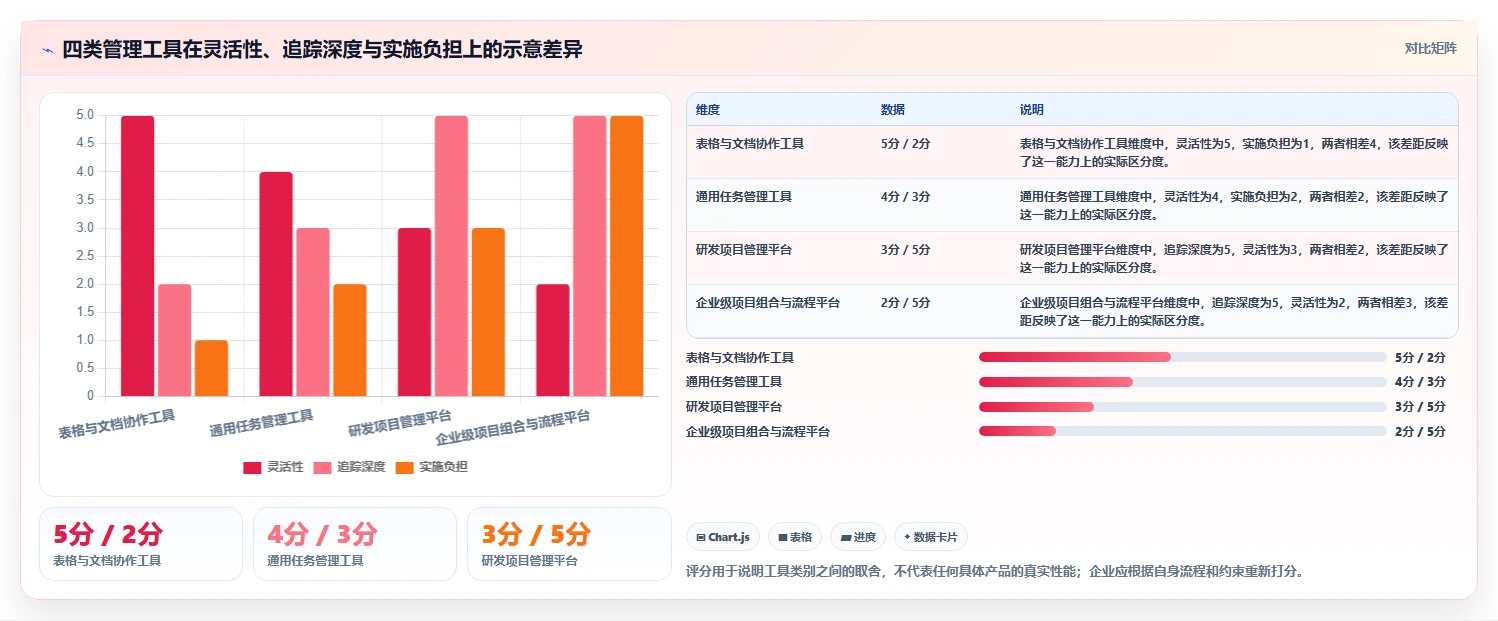The height and width of the screenshot is (621, 1498).
Task: Click the 实施负担 bar of 通用任务管理工具
Action: tap(350, 340)
